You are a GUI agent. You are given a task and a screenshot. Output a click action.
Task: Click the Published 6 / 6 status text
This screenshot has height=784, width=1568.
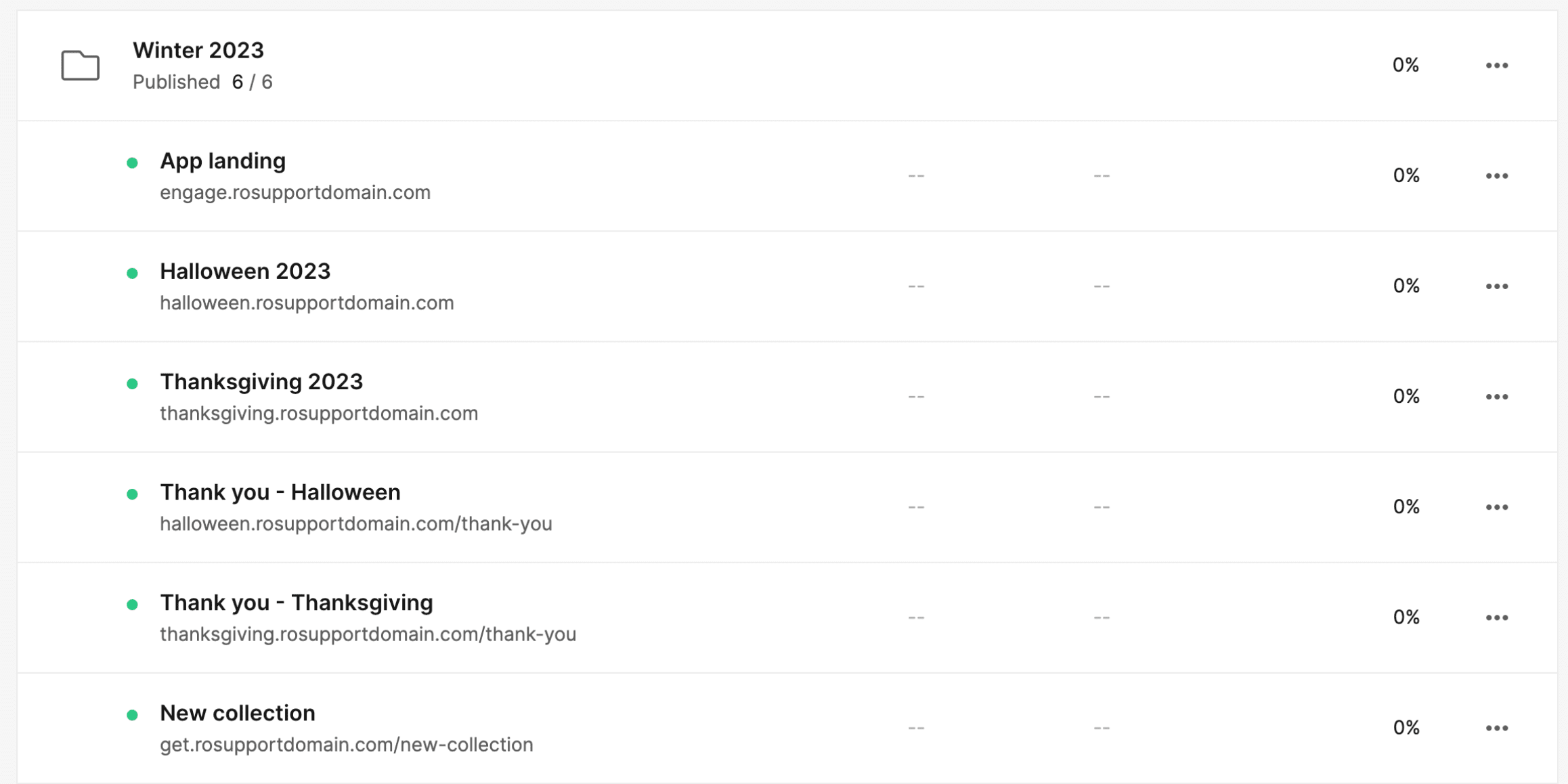[x=202, y=82]
